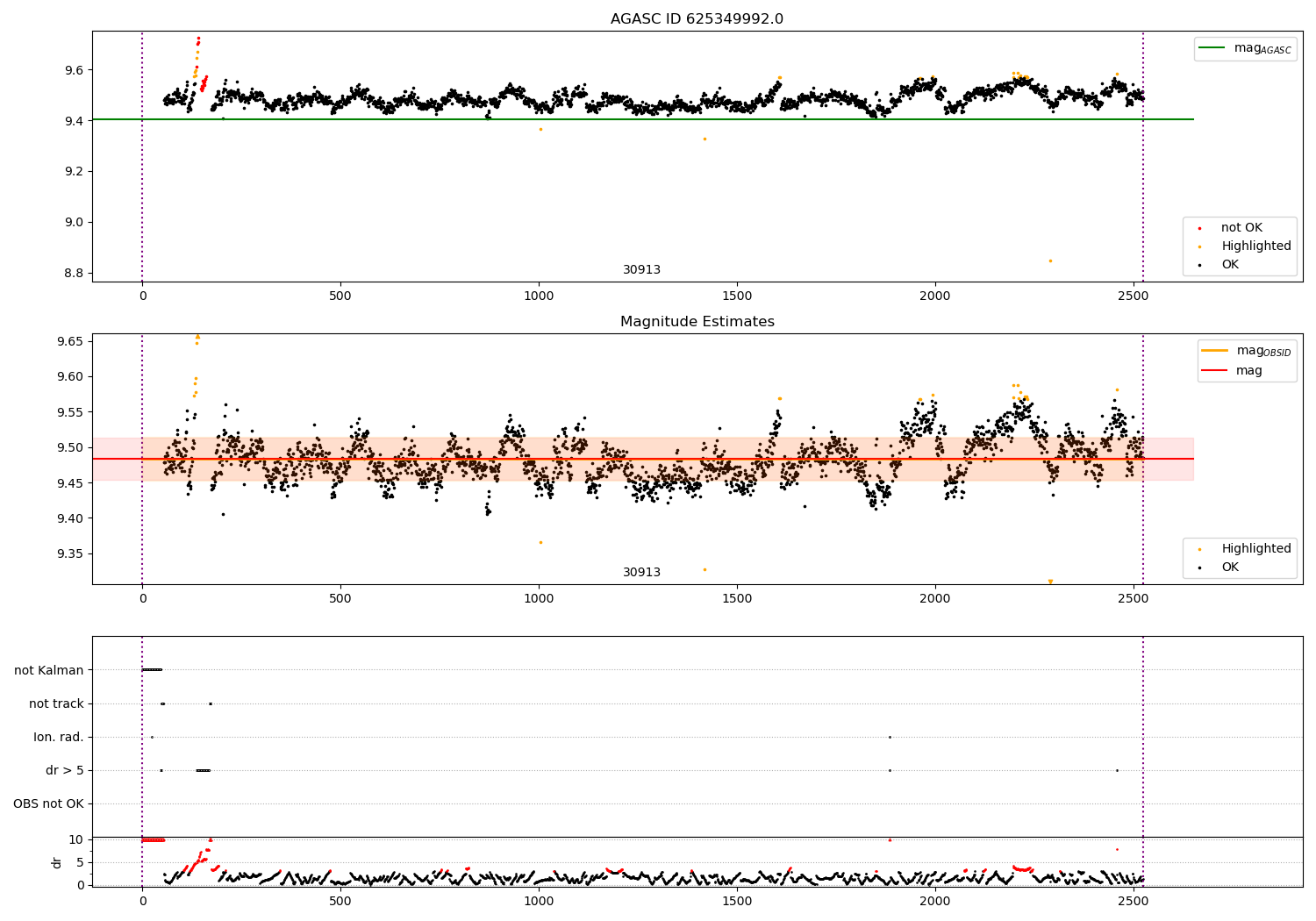
Task: Click the 1500 x-axis tick under the bottom plot
Action: 737,902
